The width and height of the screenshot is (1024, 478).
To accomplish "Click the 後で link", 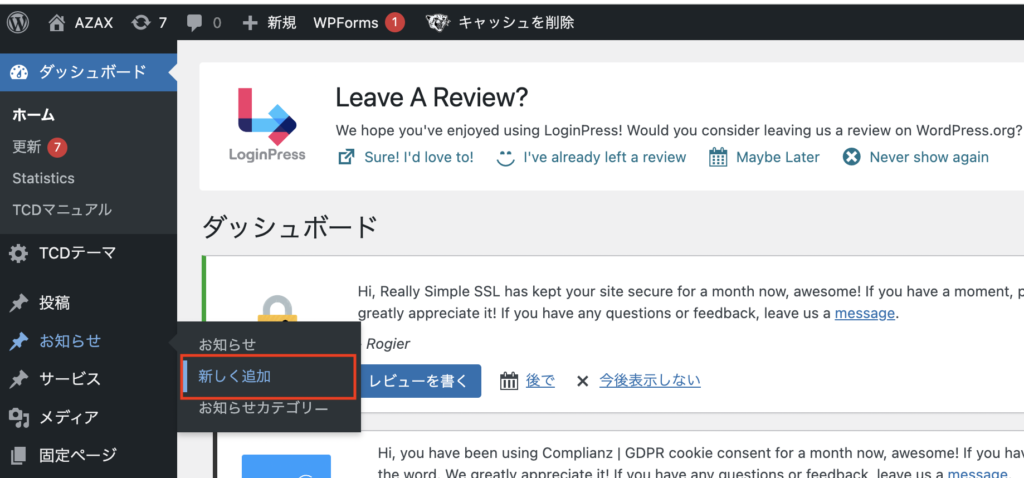I will point(541,381).
